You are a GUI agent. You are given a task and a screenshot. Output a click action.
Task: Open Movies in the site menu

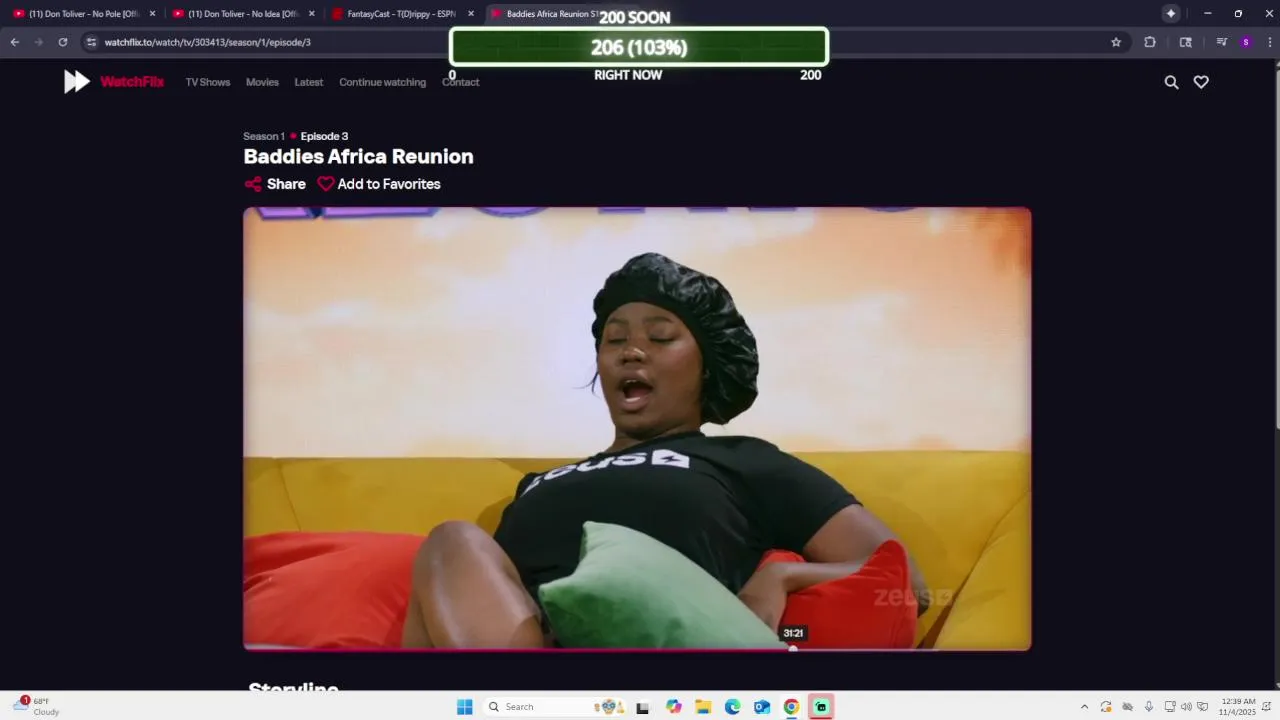pyautogui.click(x=262, y=82)
